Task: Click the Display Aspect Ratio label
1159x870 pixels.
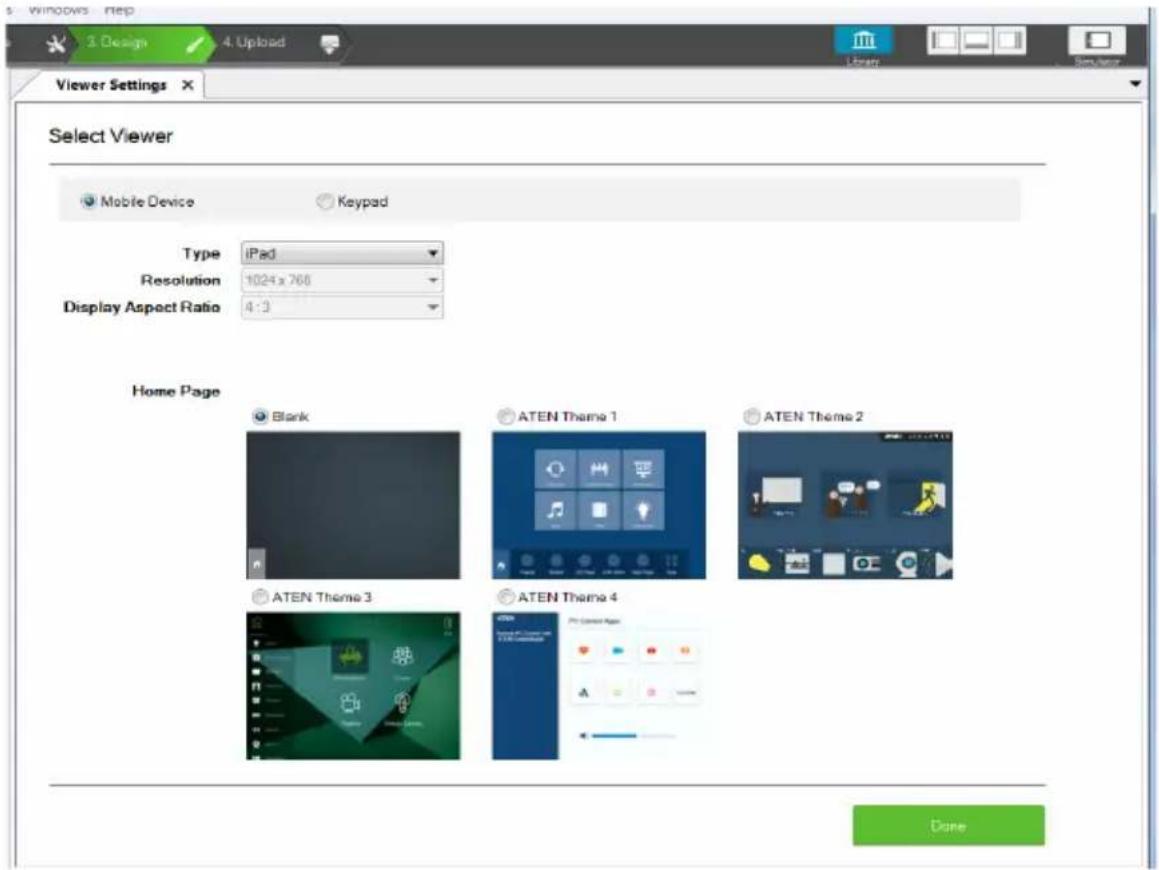Action: (142, 307)
